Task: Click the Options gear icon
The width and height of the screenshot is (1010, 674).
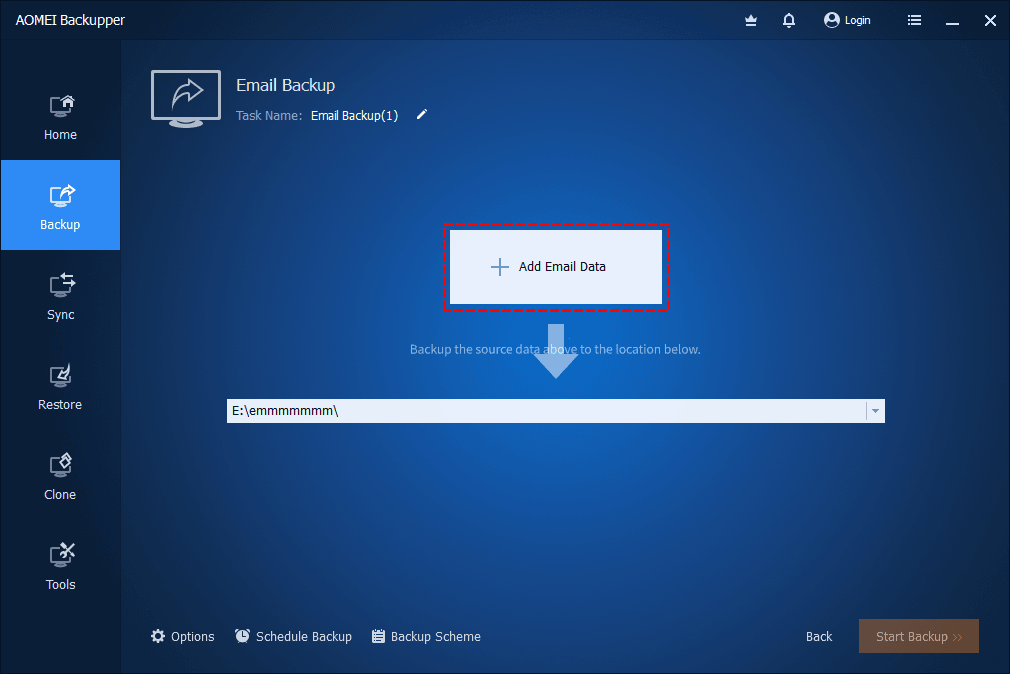Action: (158, 636)
